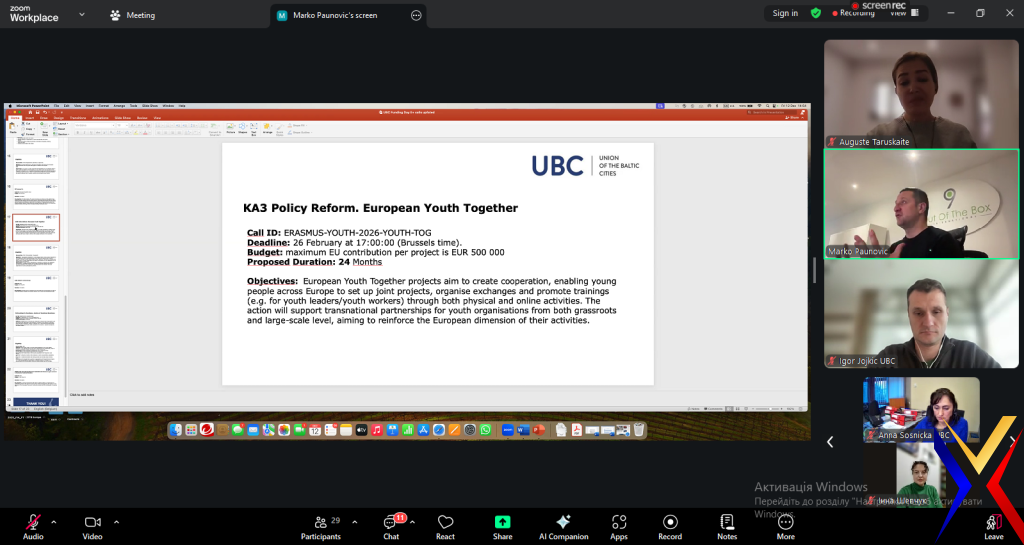1024x545 pixels.
Task: Click the Sign in button
Action: tap(785, 13)
